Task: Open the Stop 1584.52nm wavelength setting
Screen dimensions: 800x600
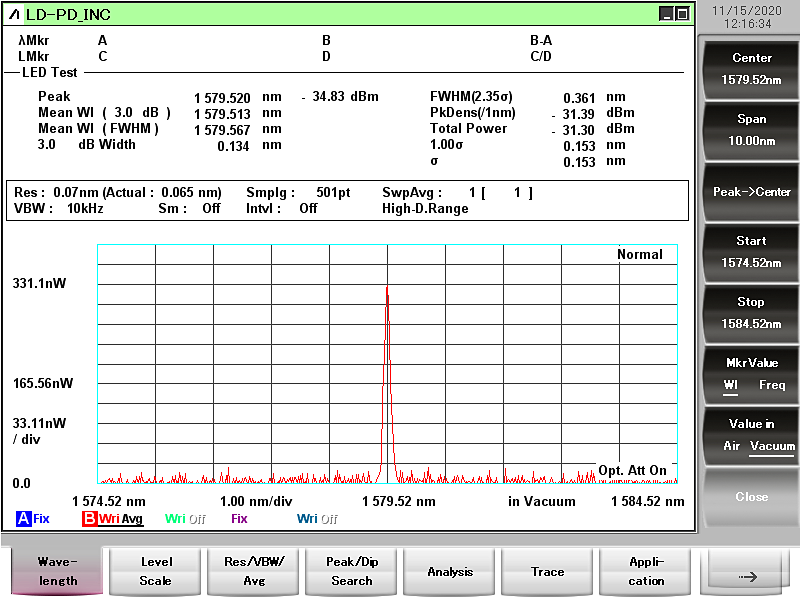Action: (x=751, y=313)
